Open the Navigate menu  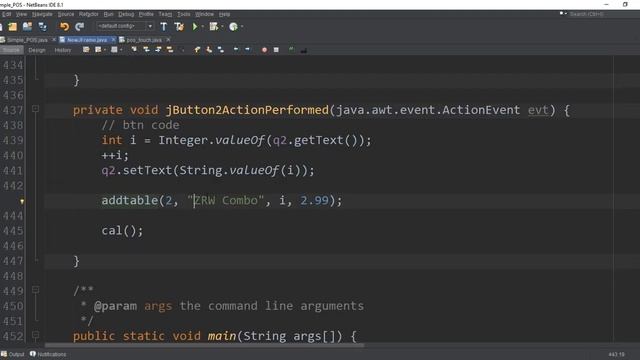tap(42, 14)
